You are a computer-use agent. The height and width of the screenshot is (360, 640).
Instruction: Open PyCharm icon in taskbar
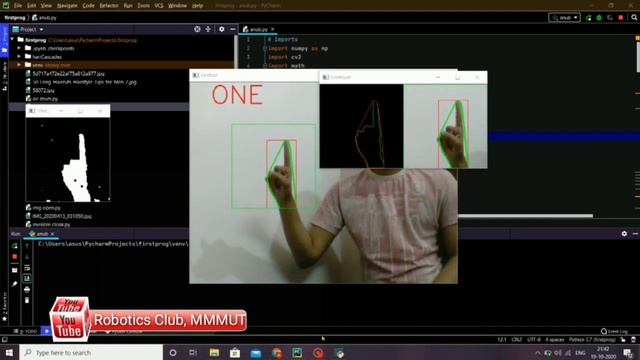click(297, 353)
